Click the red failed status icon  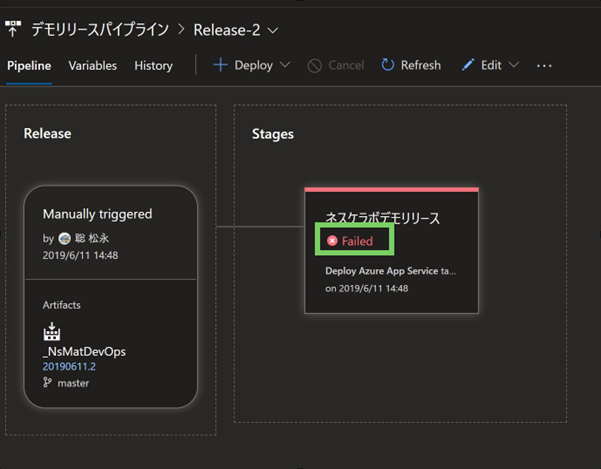click(x=332, y=241)
